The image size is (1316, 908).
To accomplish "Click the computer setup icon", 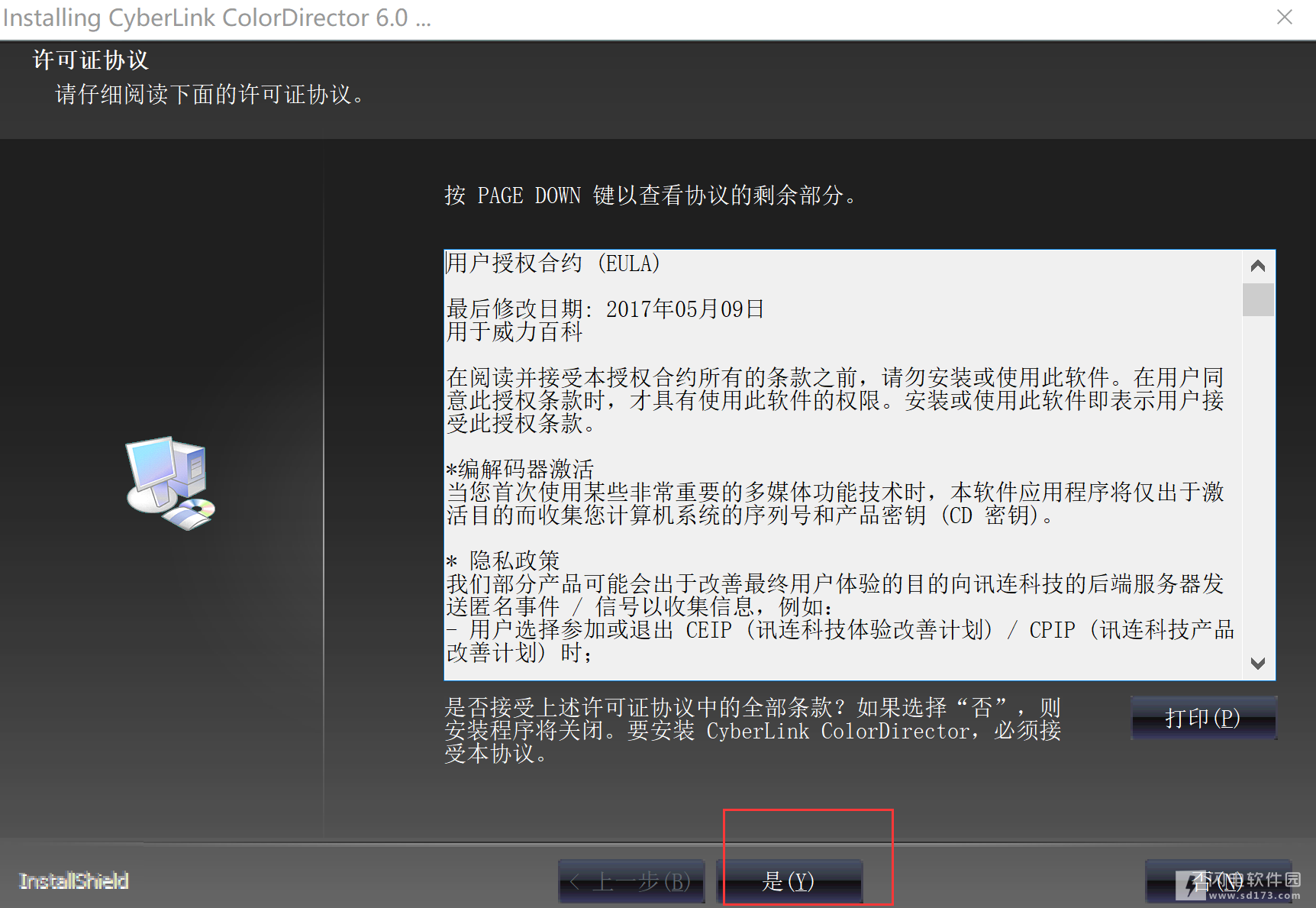I will point(171,483).
